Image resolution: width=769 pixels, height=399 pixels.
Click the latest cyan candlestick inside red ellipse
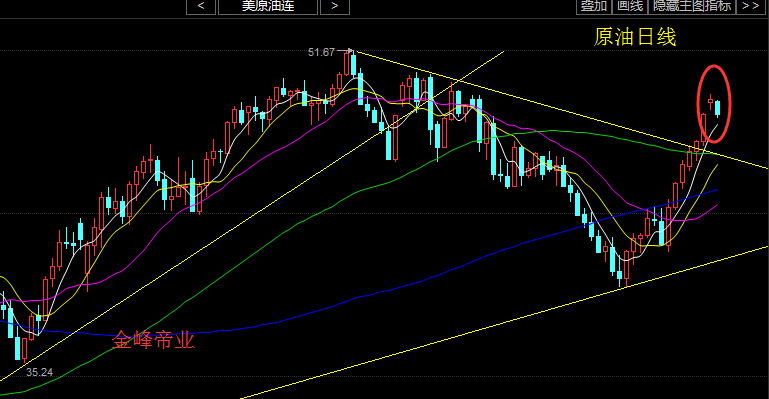click(718, 108)
